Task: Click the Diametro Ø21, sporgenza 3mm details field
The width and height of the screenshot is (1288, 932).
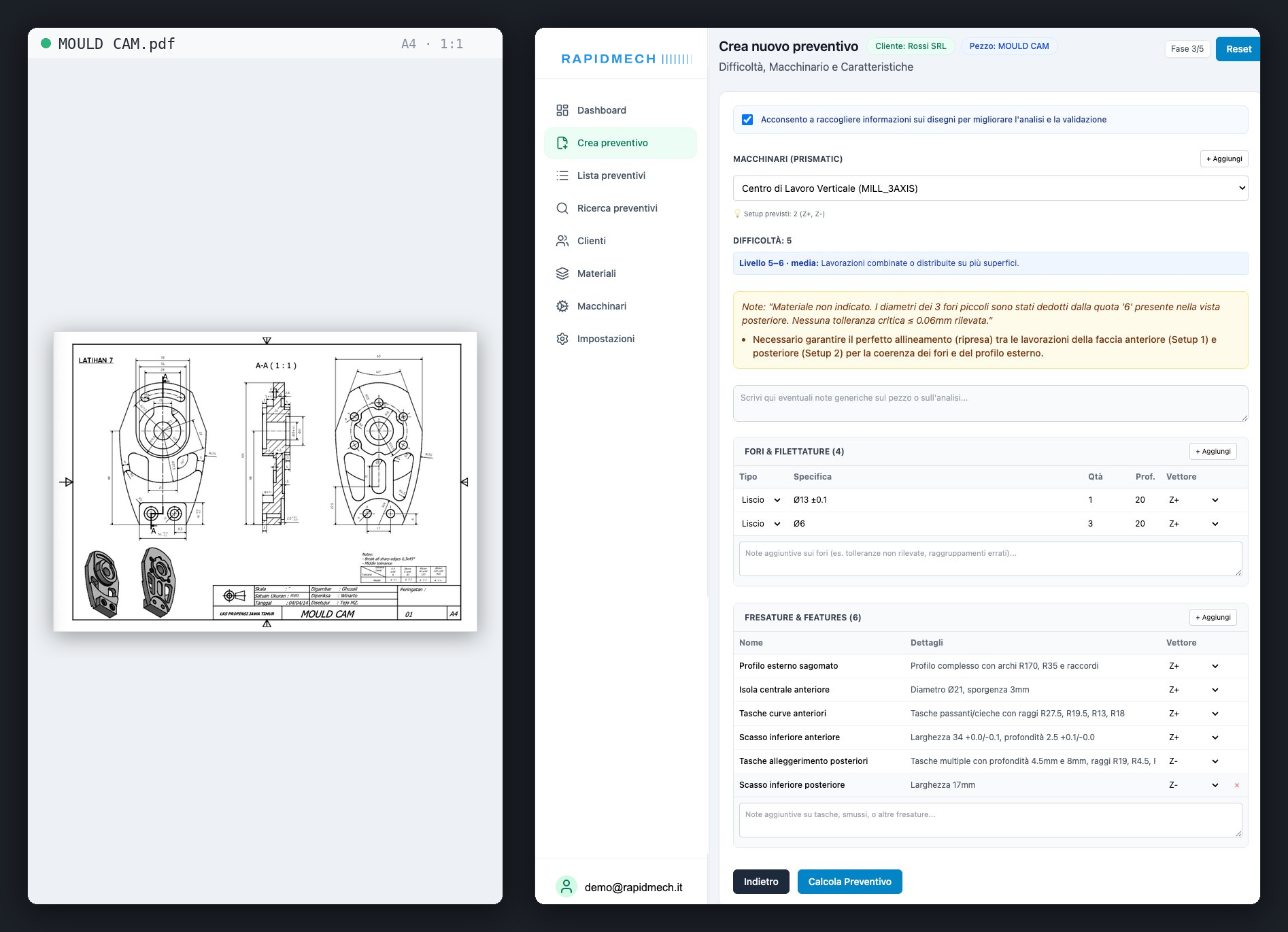Action: (x=1032, y=690)
